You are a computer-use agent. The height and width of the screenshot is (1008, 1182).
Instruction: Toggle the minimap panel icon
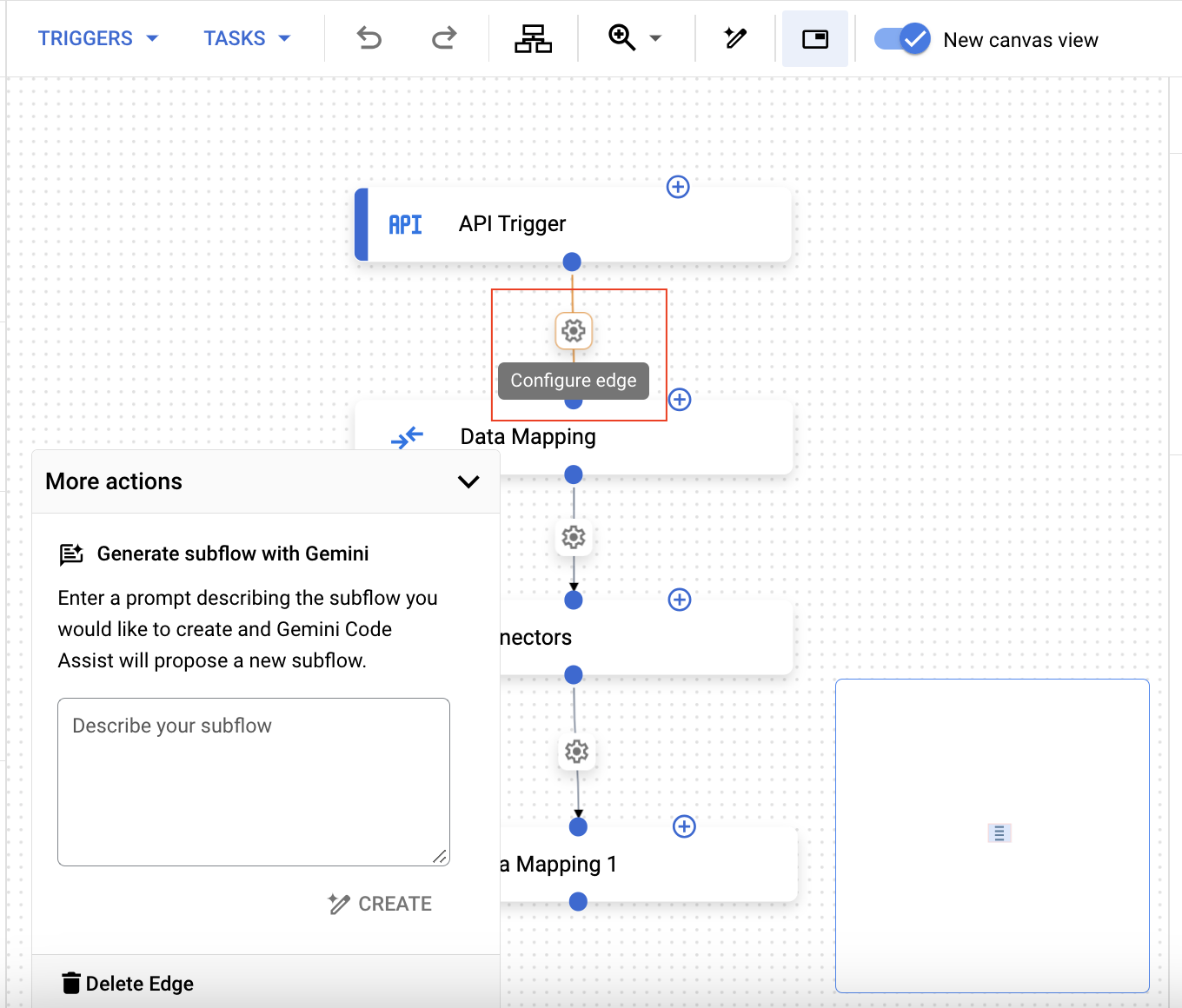[x=815, y=38]
